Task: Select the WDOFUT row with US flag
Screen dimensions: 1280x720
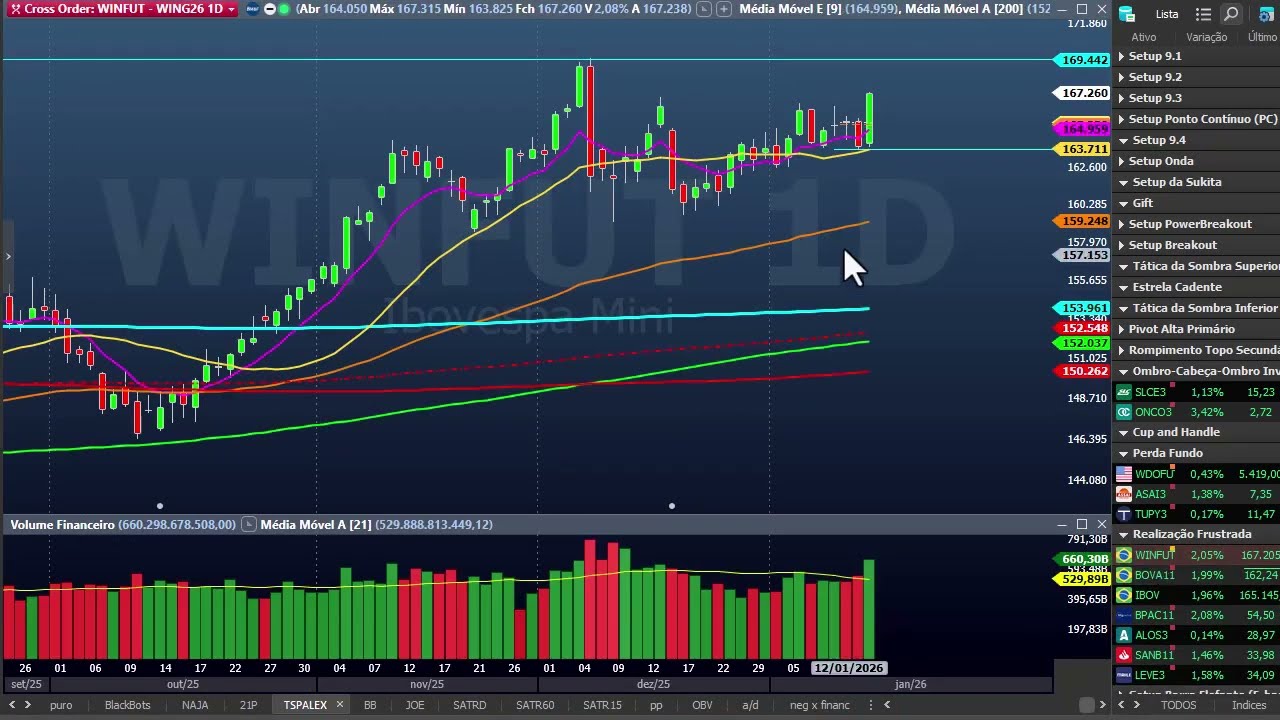Action: (1196, 474)
